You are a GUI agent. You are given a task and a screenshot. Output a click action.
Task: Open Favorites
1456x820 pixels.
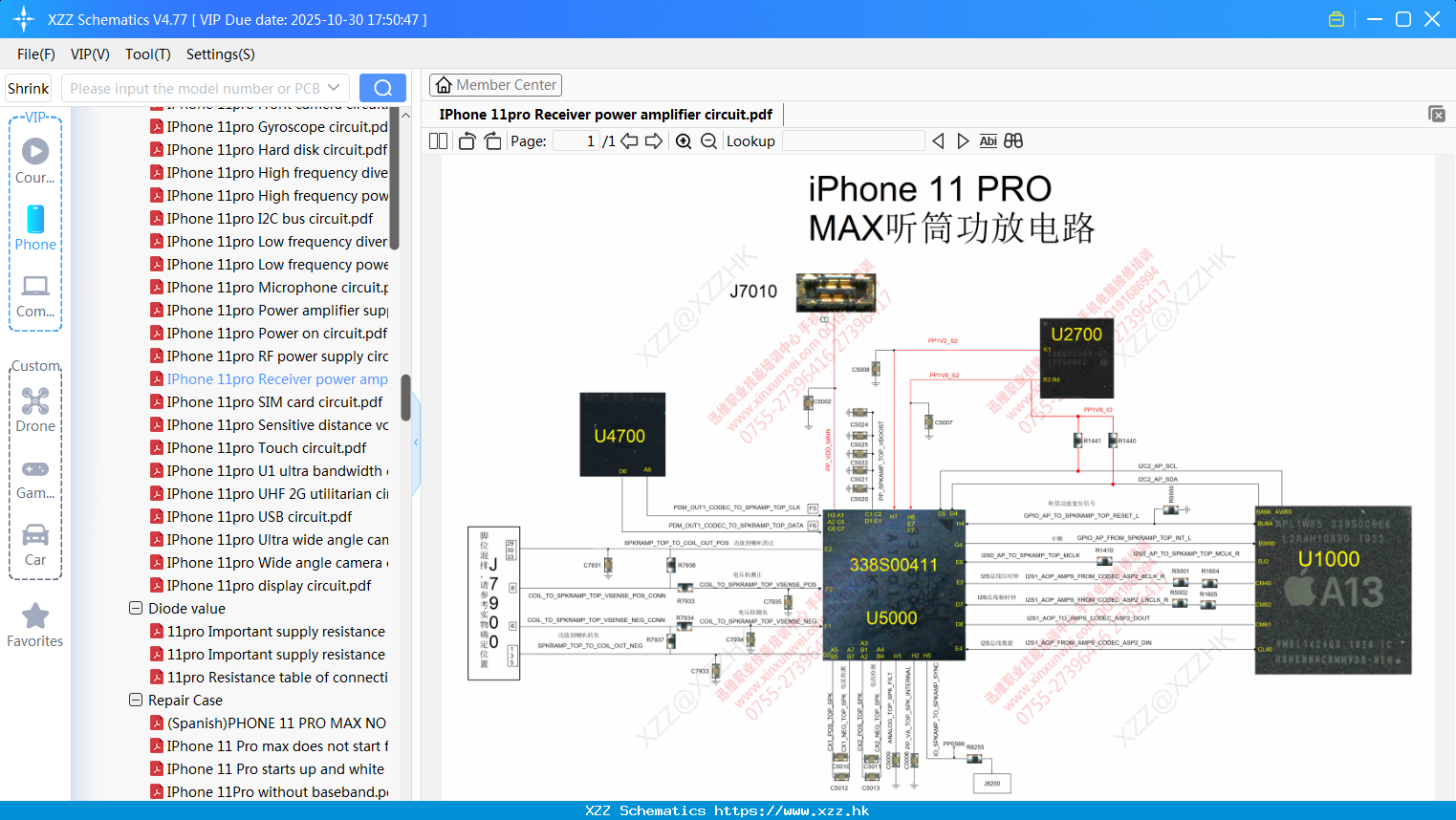(35, 625)
